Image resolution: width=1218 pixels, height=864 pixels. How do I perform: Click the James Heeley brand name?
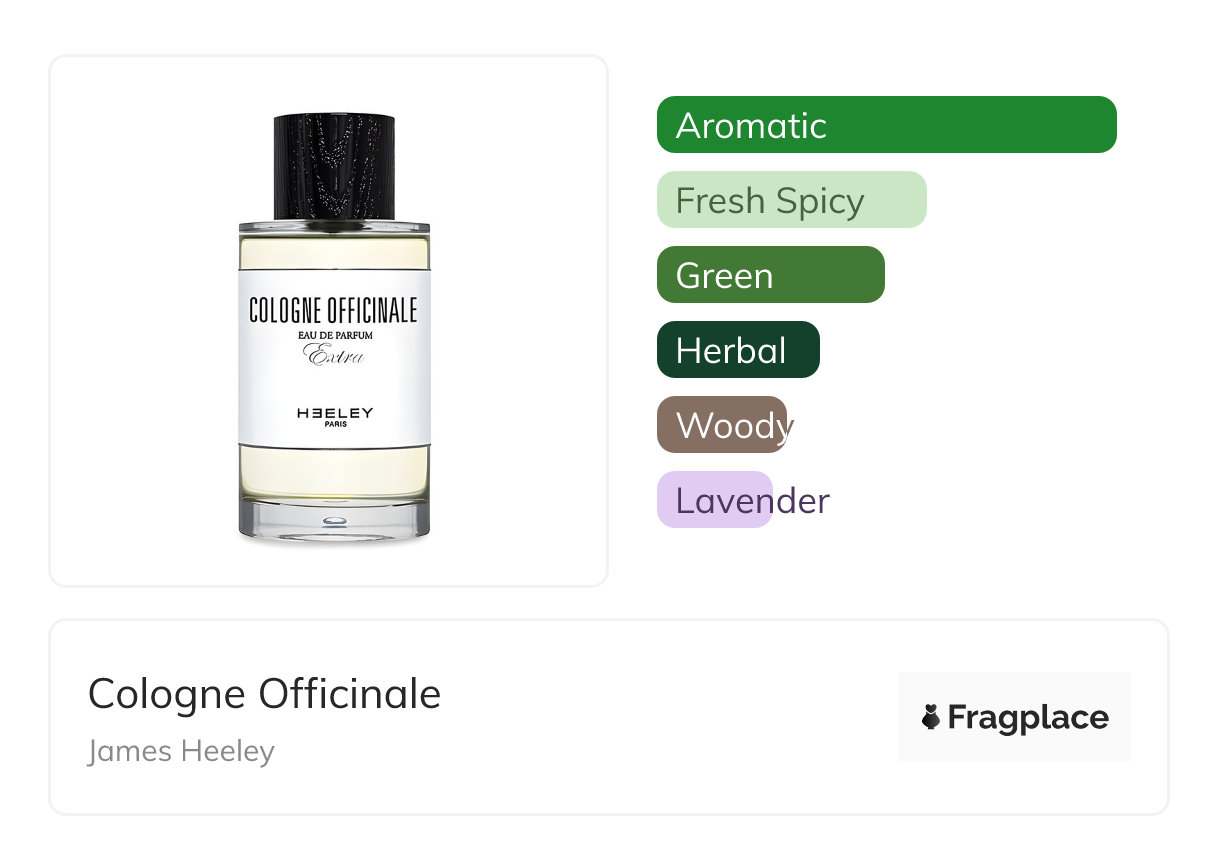click(181, 750)
